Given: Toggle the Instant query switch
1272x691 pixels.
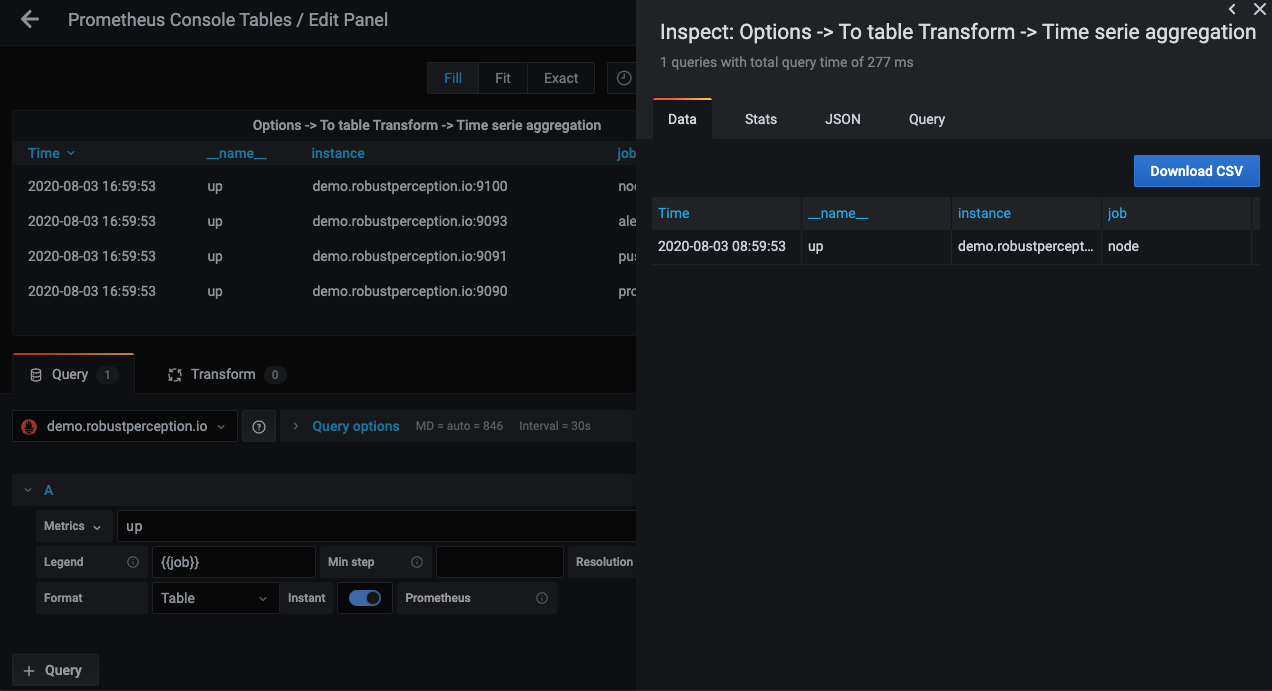Looking at the screenshot, I should click(x=365, y=598).
